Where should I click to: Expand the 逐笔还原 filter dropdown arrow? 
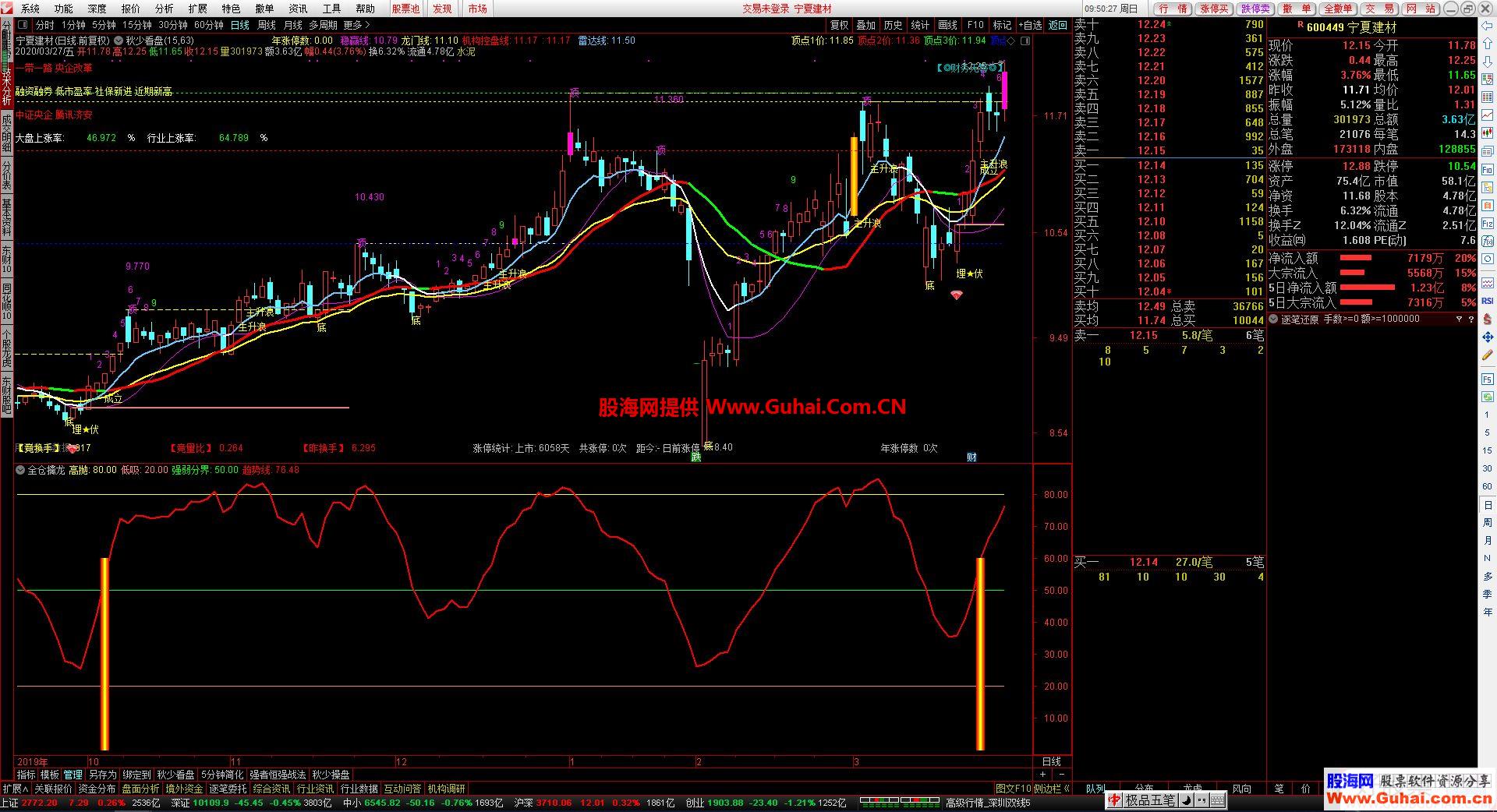[x=1459, y=320]
